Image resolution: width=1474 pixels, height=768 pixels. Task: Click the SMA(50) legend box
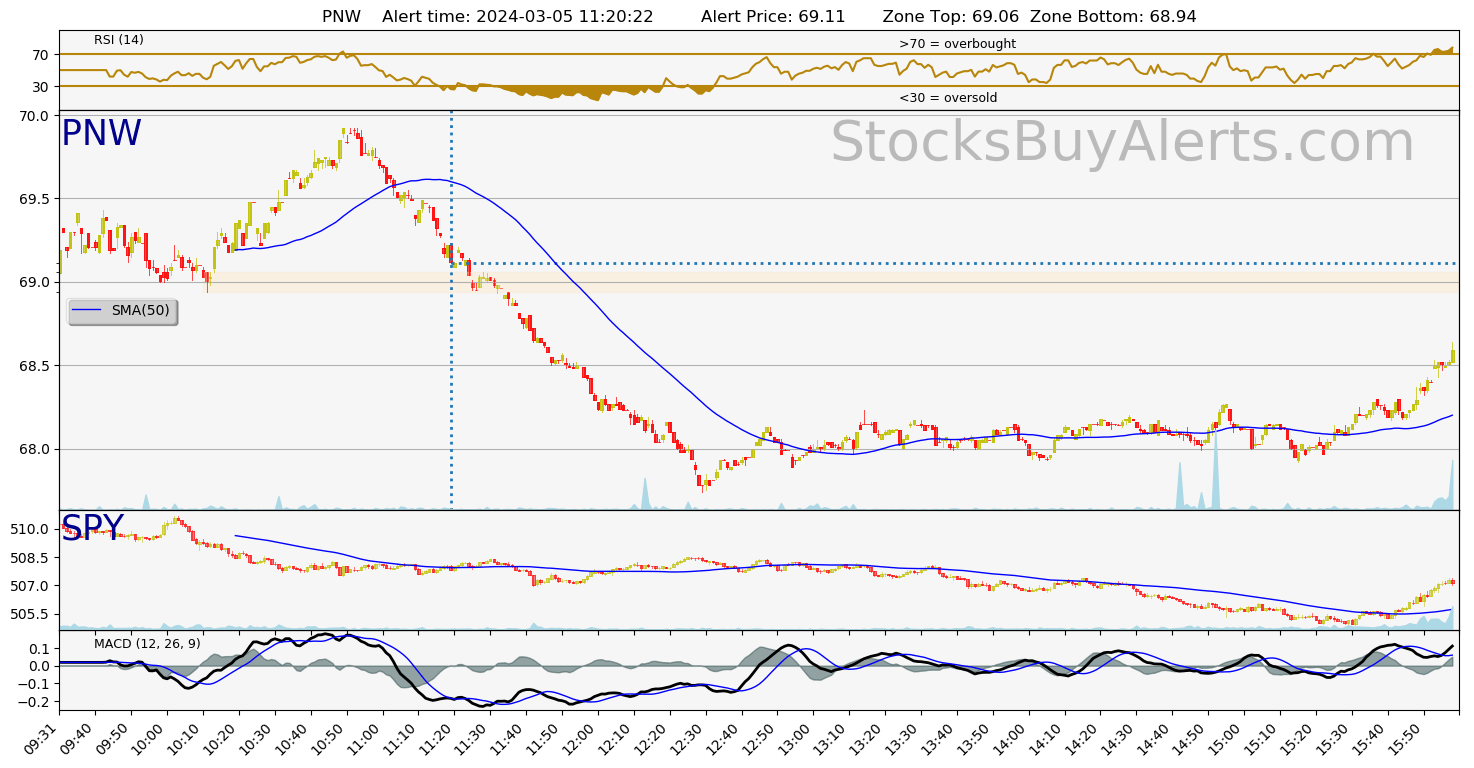(x=122, y=312)
